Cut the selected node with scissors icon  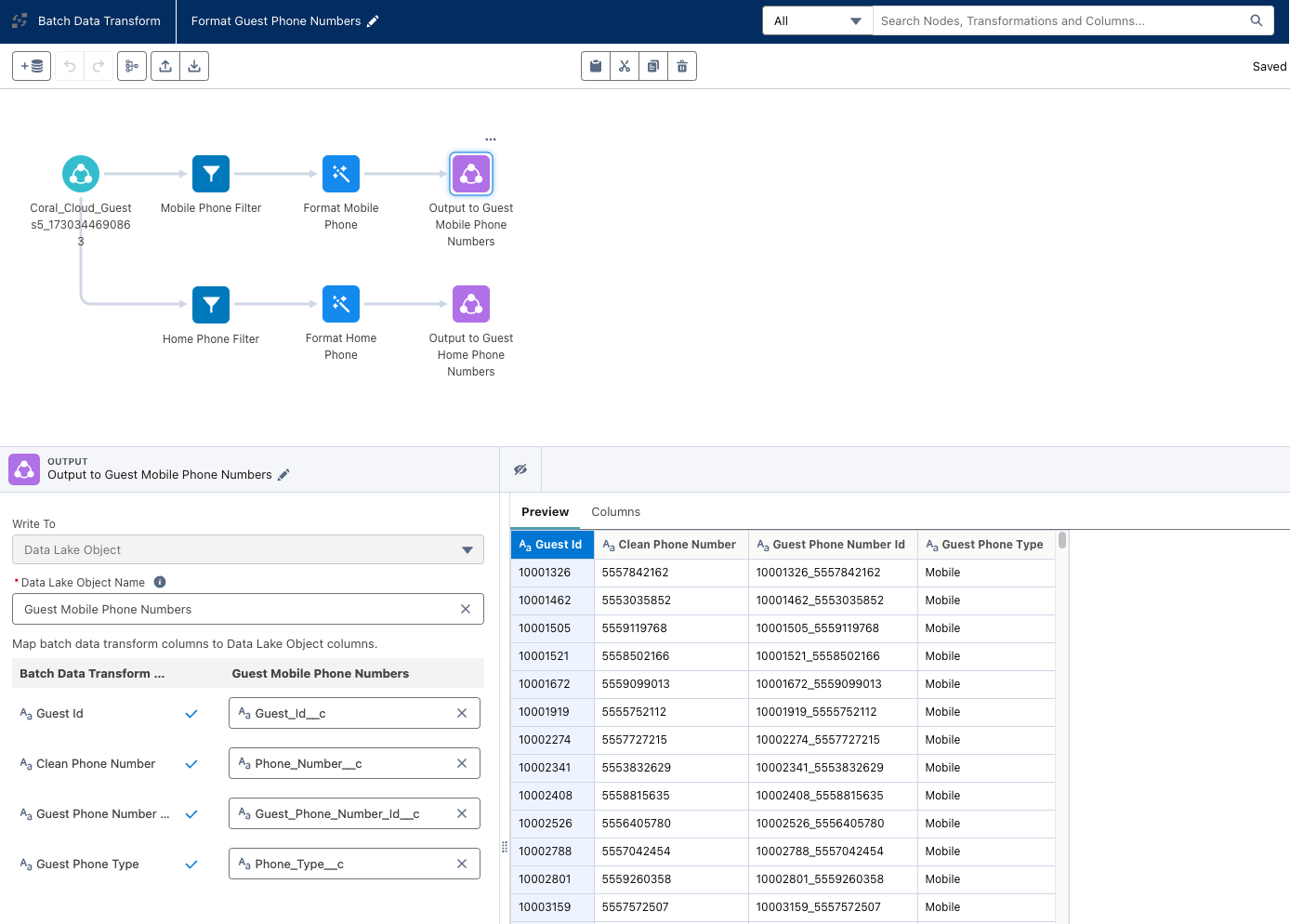[625, 66]
